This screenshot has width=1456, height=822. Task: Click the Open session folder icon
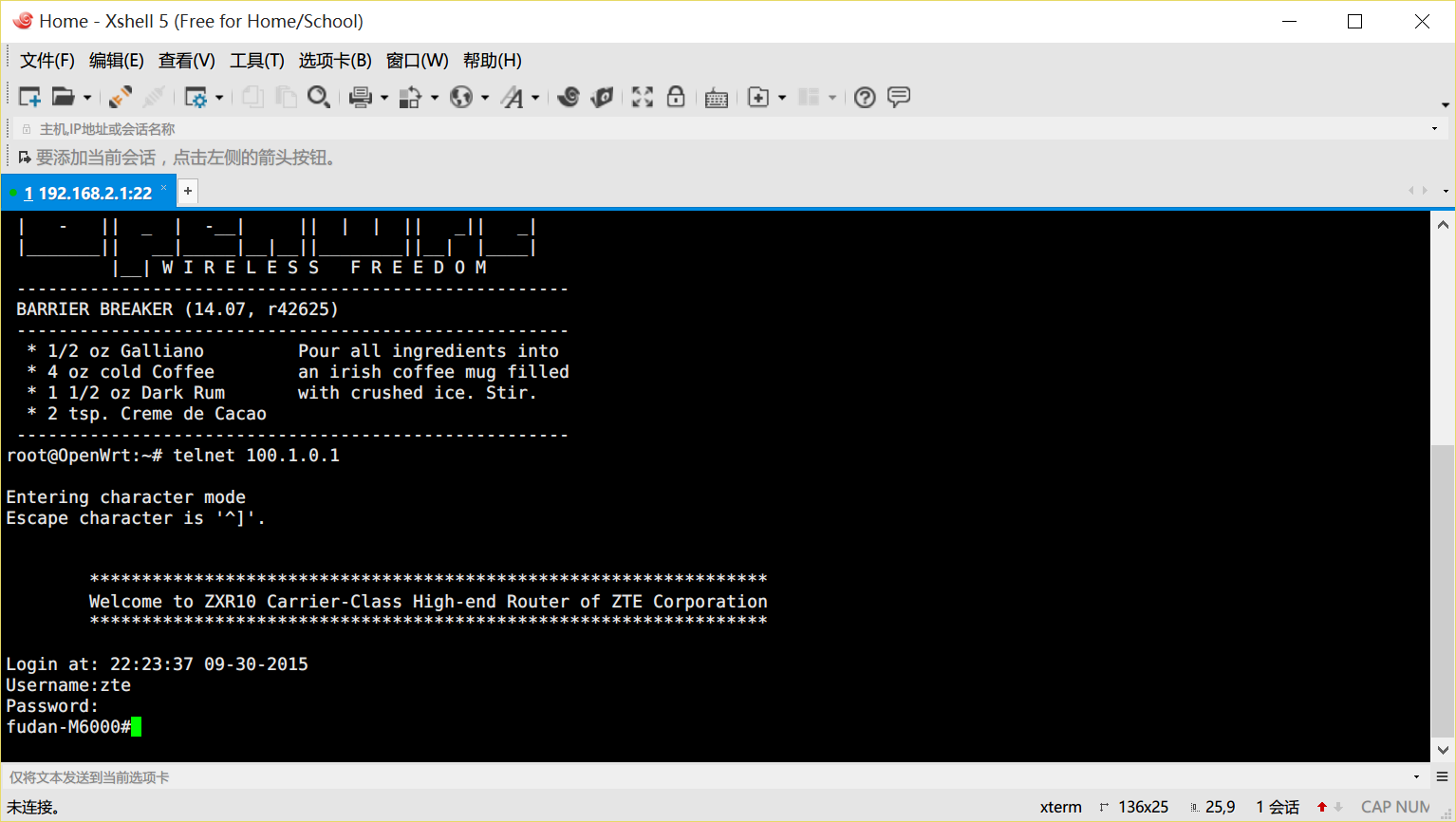63,97
